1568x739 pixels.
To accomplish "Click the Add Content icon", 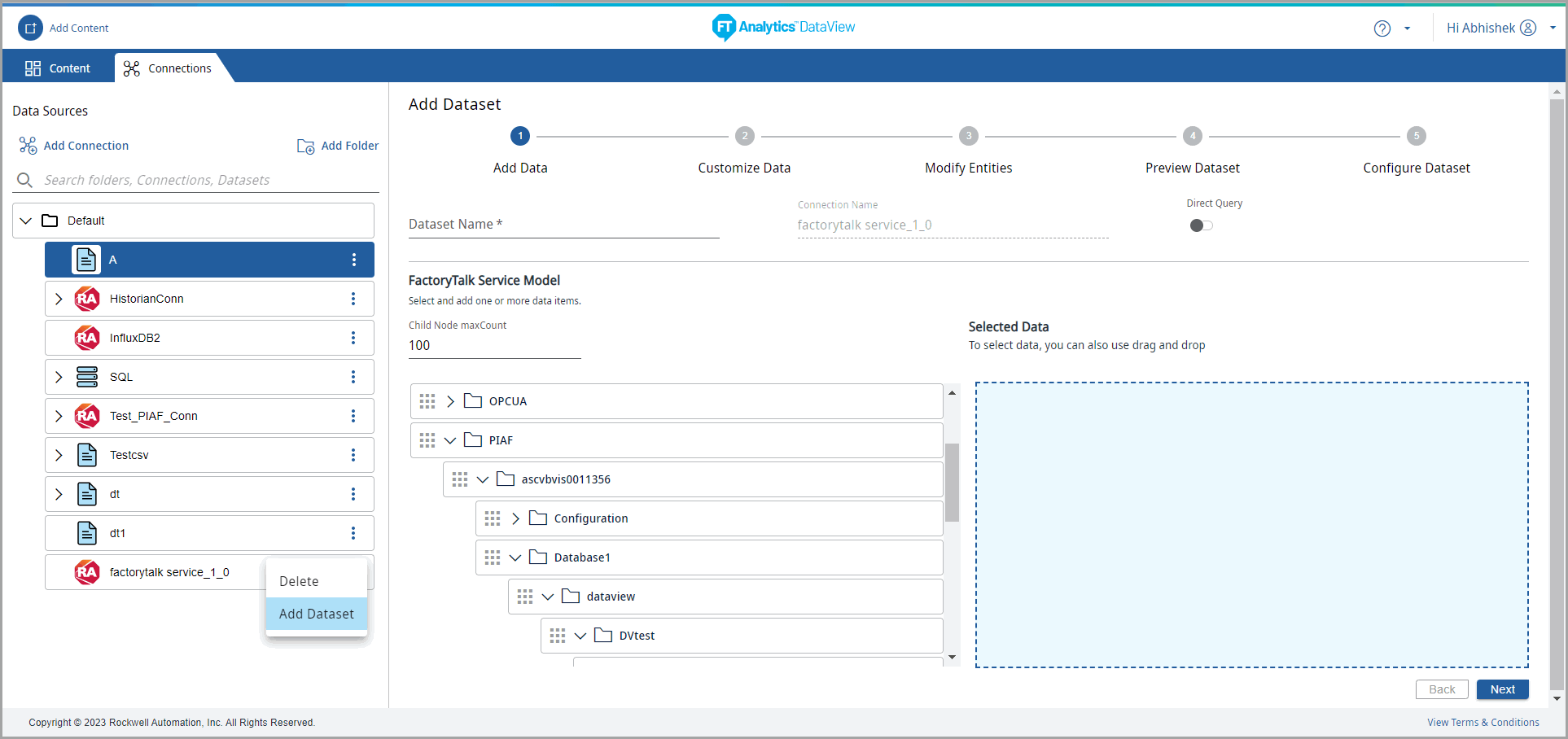I will coord(30,28).
